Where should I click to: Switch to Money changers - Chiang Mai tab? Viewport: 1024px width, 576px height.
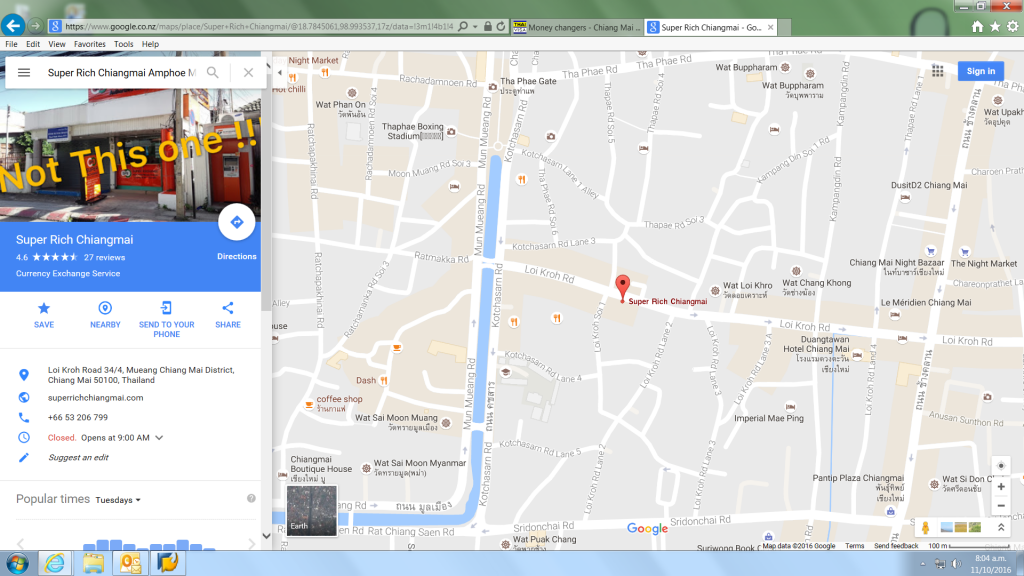577,27
